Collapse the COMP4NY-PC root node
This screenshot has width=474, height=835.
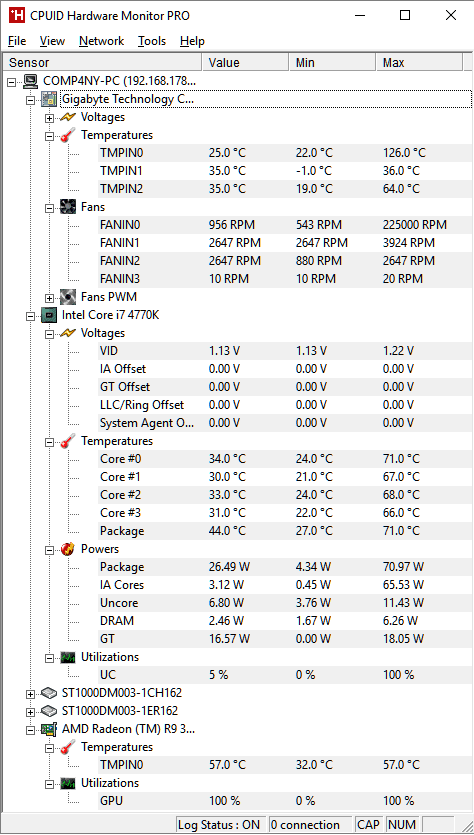pos(12,81)
